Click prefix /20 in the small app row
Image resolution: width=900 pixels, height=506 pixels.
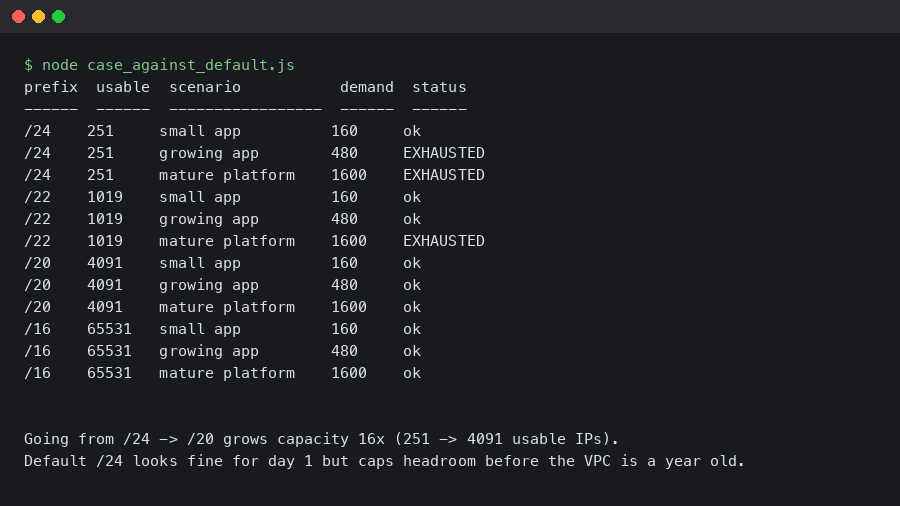(37, 263)
